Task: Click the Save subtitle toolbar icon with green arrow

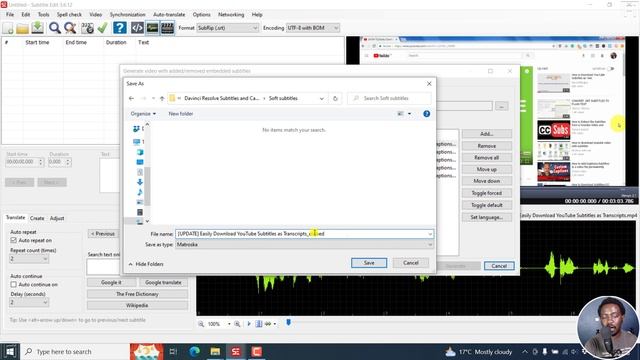Action: pos(38,28)
